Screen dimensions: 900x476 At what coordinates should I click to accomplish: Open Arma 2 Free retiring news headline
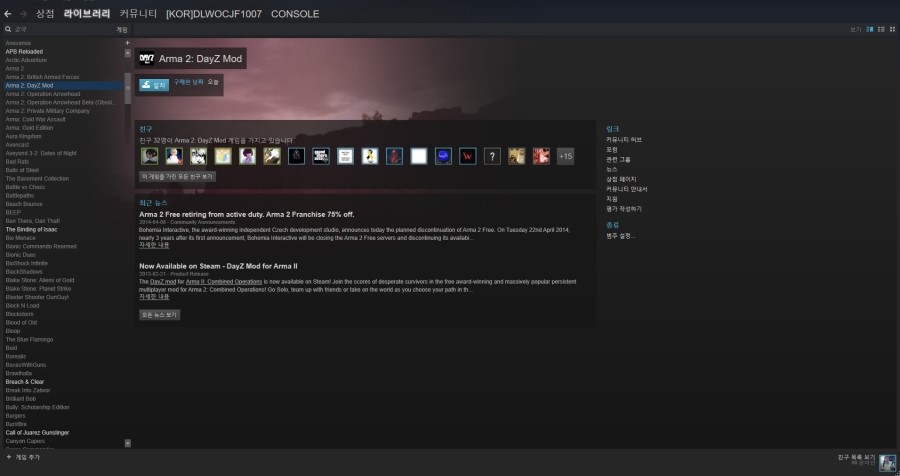tap(246, 214)
